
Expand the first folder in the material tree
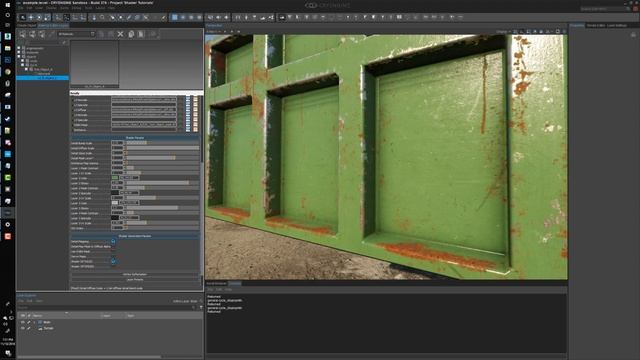coord(19,48)
